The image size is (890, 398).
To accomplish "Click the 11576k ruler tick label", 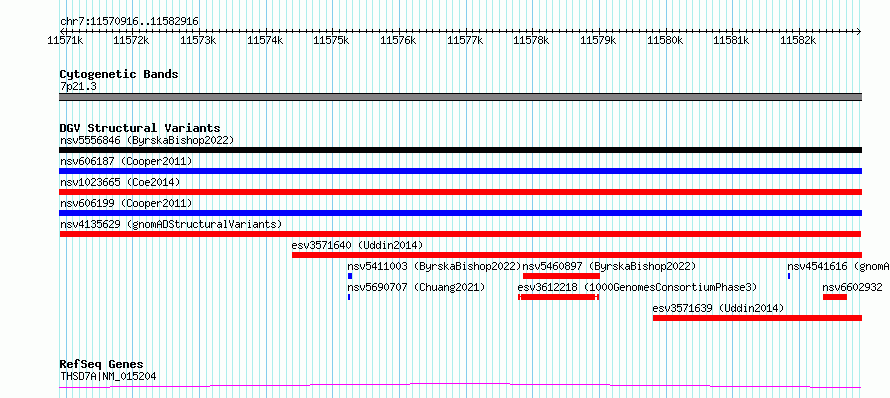I will coord(398,40).
